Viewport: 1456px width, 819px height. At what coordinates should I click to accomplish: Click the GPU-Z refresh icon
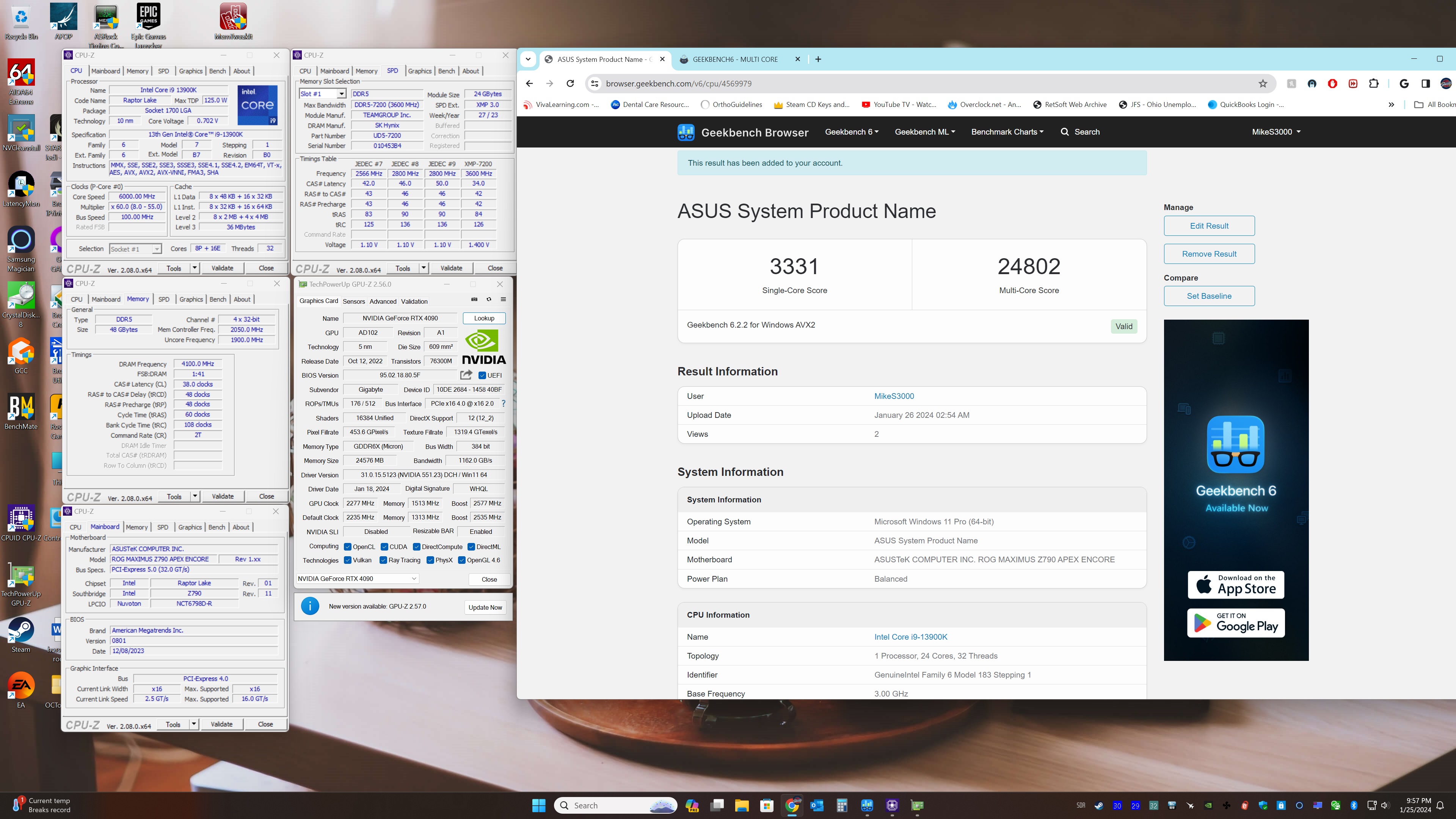coord(489,300)
